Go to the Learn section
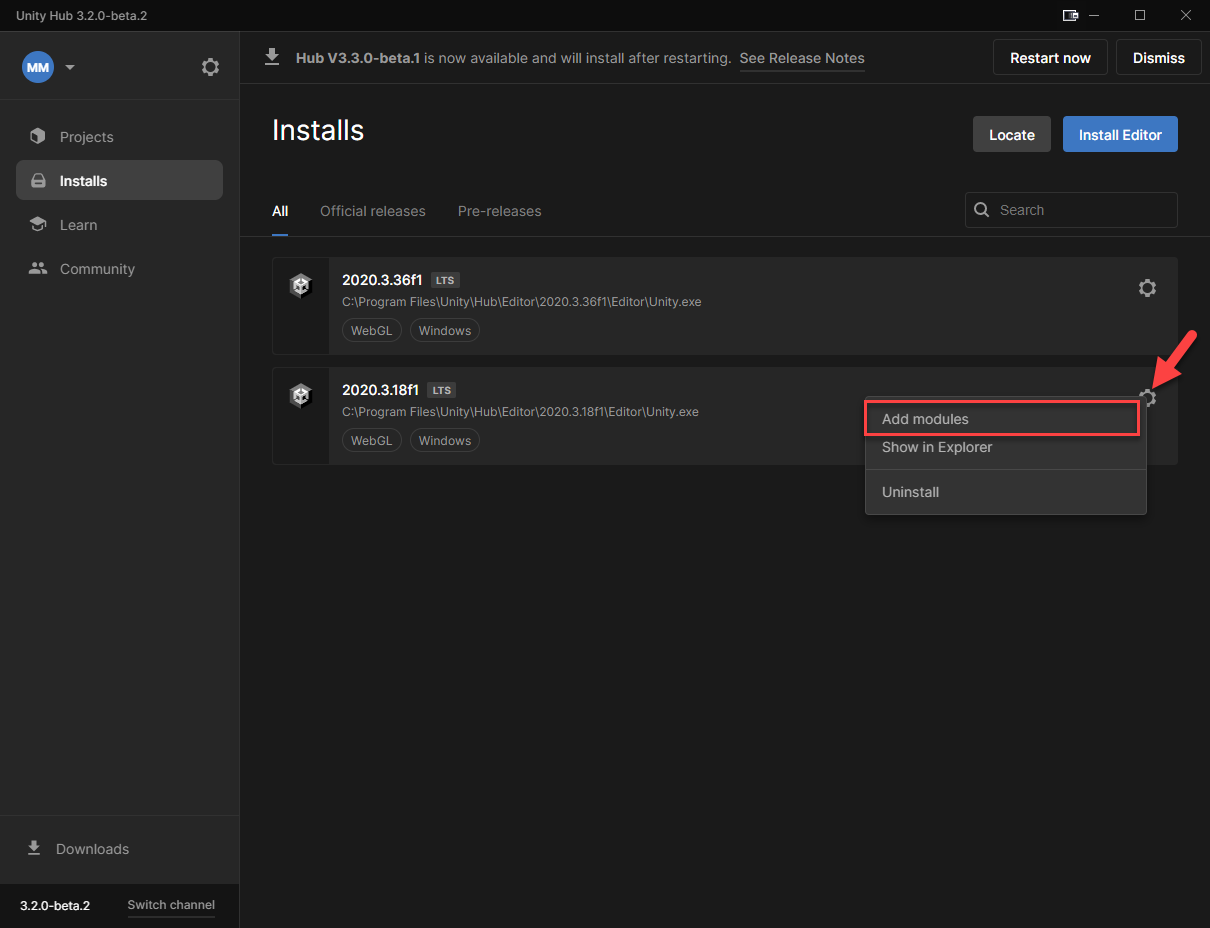 point(78,225)
